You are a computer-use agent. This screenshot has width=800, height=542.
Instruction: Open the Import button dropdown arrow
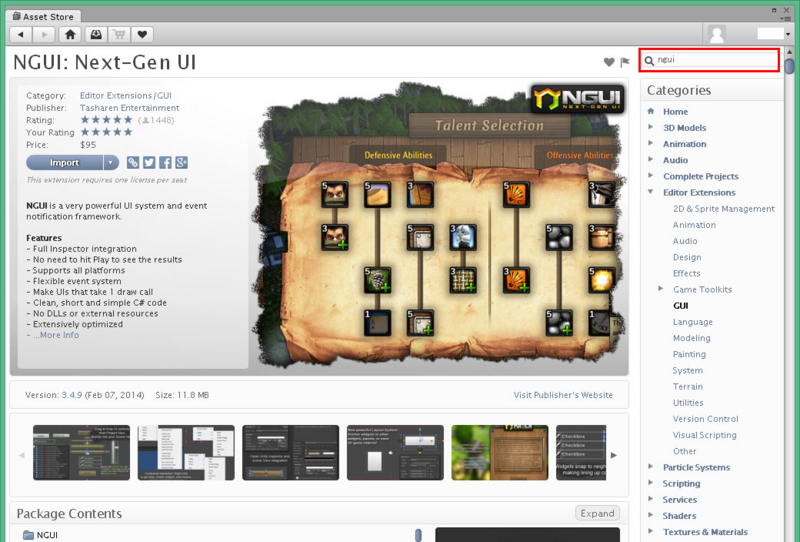pyautogui.click(x=111, y=163)
